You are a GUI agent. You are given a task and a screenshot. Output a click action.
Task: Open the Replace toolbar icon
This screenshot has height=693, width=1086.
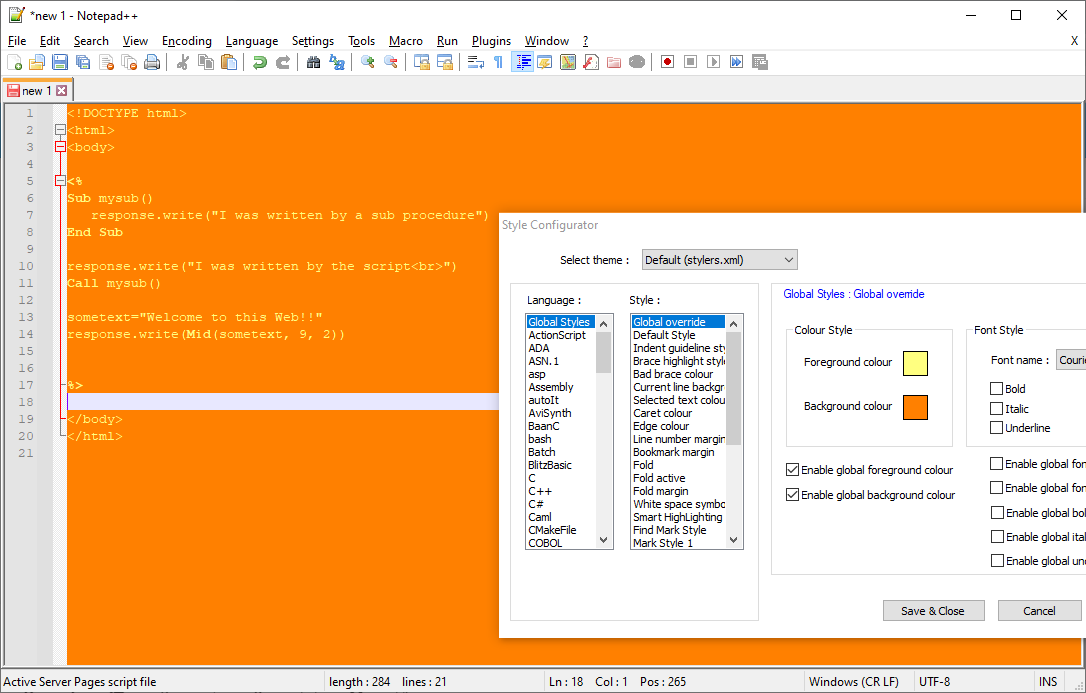tap(337, 62)
